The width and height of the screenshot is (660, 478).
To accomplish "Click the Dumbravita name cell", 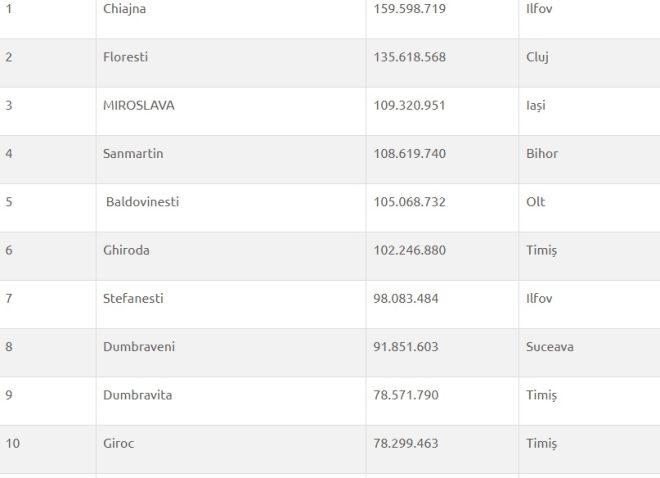I will (138, 395).
